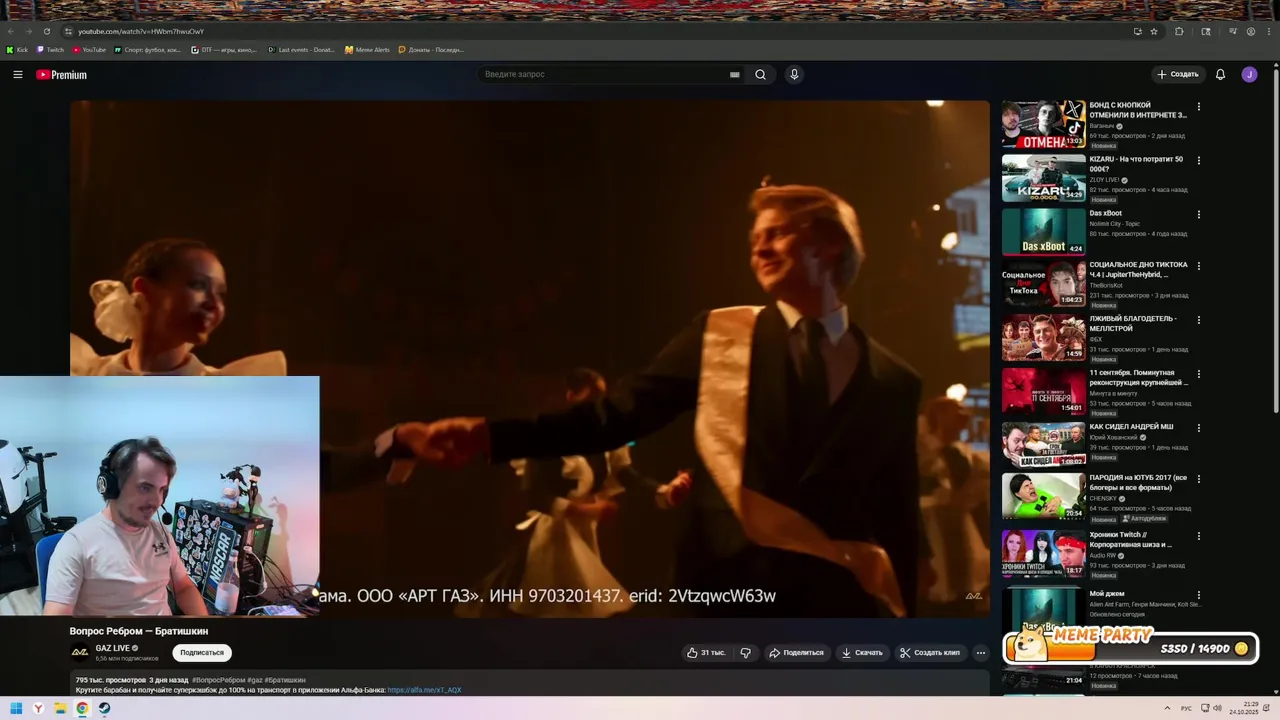
Task: Click the #ВопросРебром hashtag
Action: [219, 680]
